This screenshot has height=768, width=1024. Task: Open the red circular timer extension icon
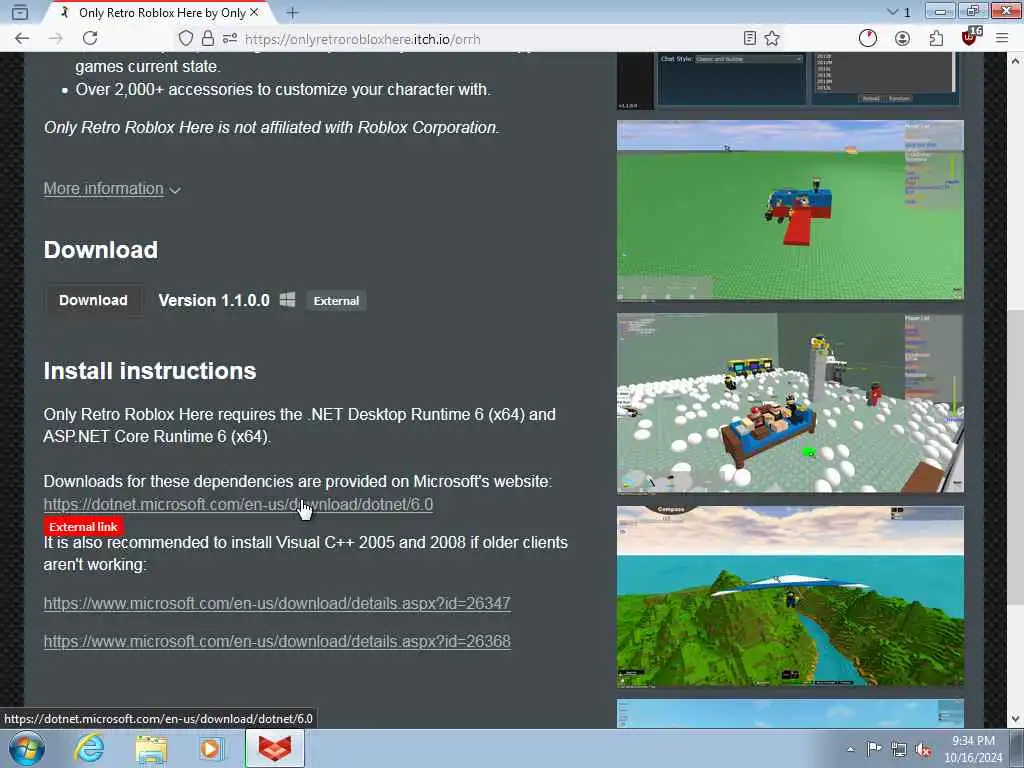tap(868, 39)
